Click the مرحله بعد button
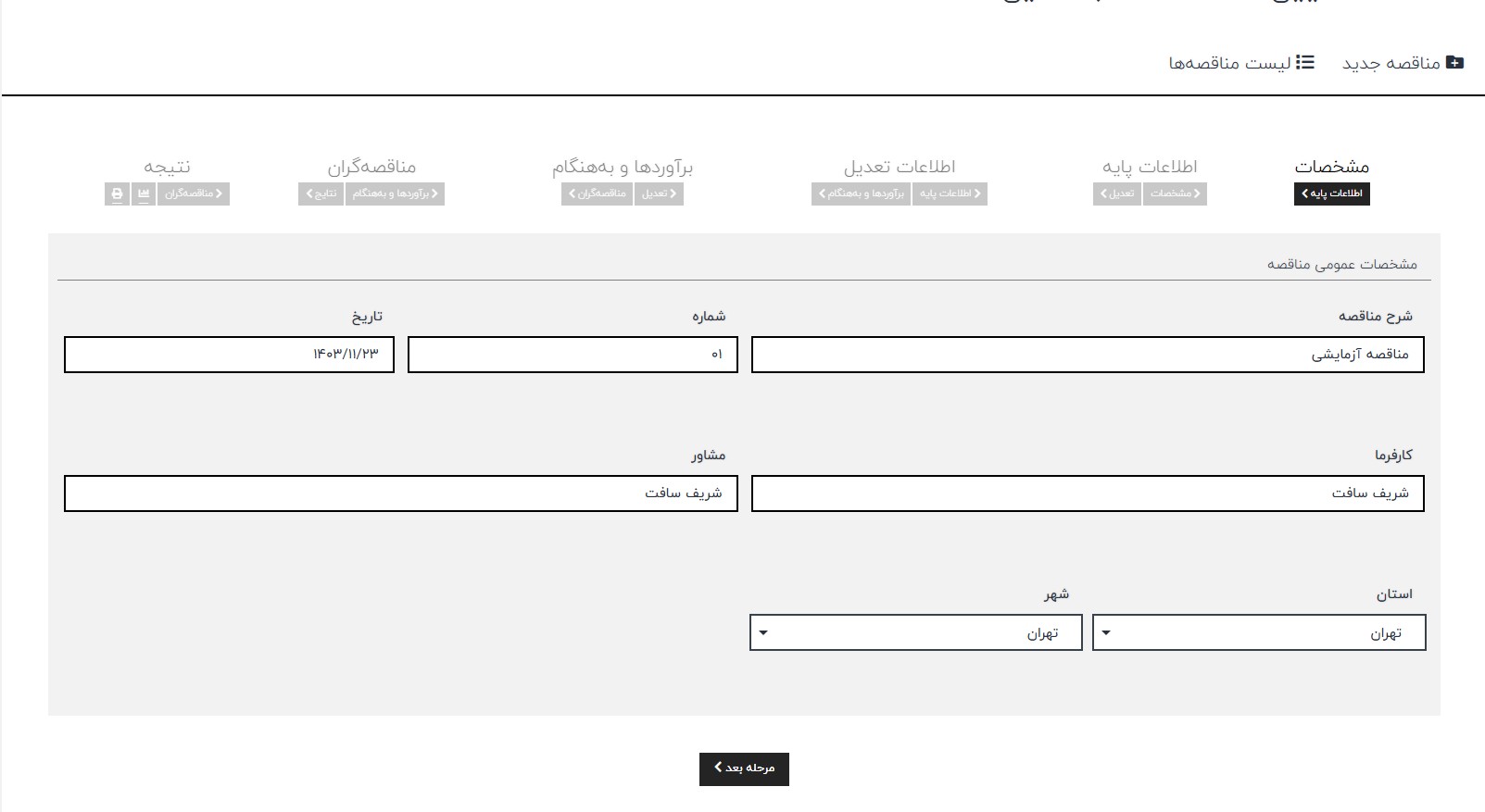Viewport: 1485px width, 812px height. click(x=744, y=768)
